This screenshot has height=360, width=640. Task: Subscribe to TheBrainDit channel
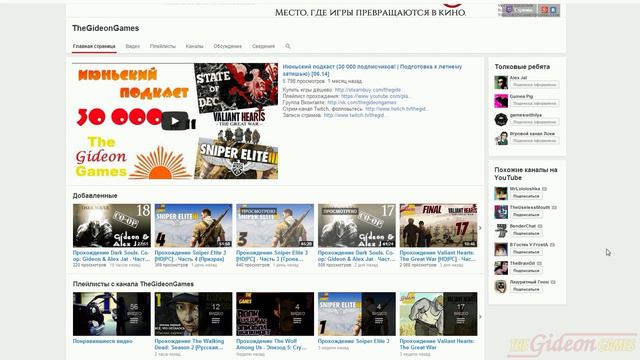[x=526, y=271]
